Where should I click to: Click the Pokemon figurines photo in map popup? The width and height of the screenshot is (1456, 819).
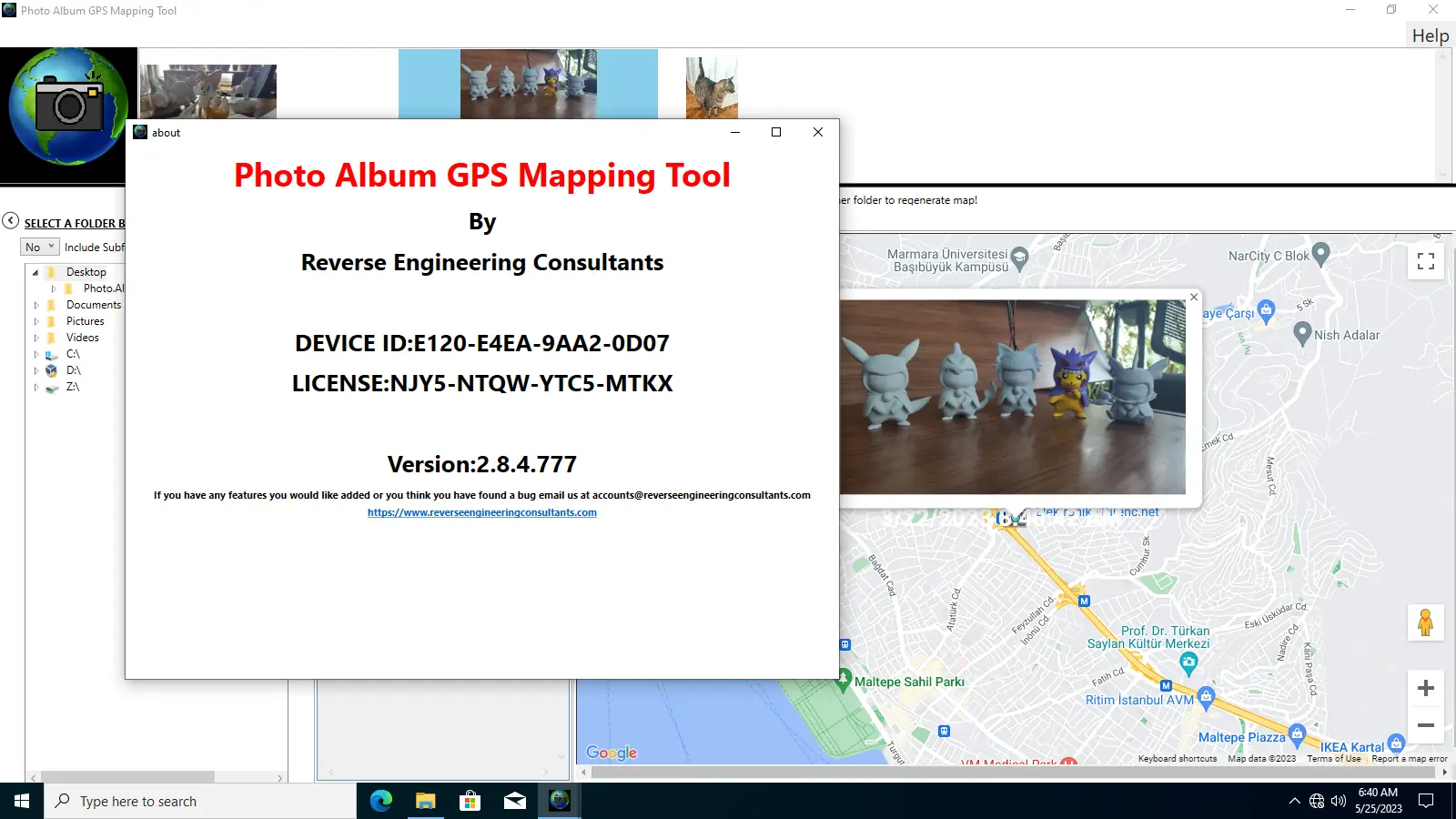[1012, 397]
